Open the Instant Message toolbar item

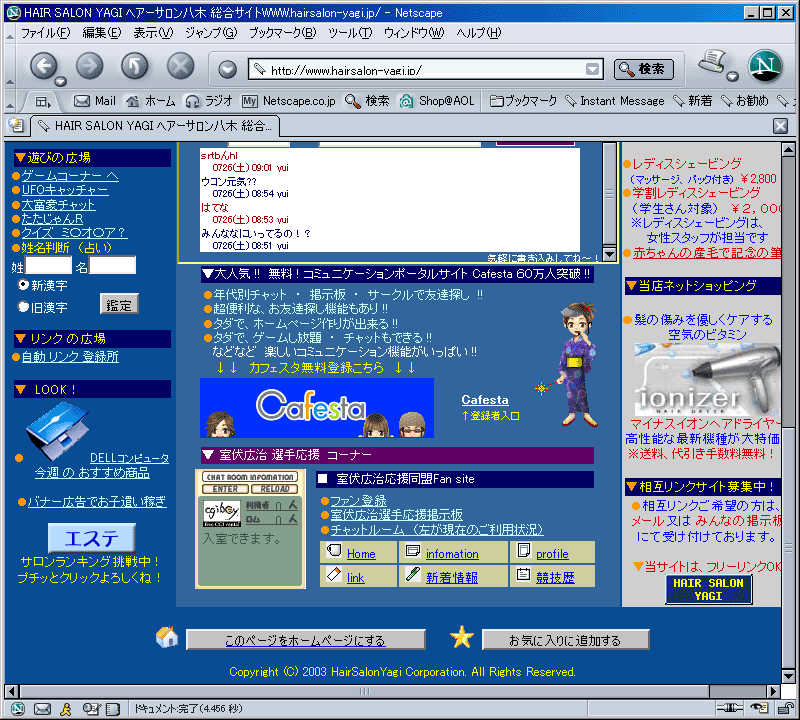[615, 101]
